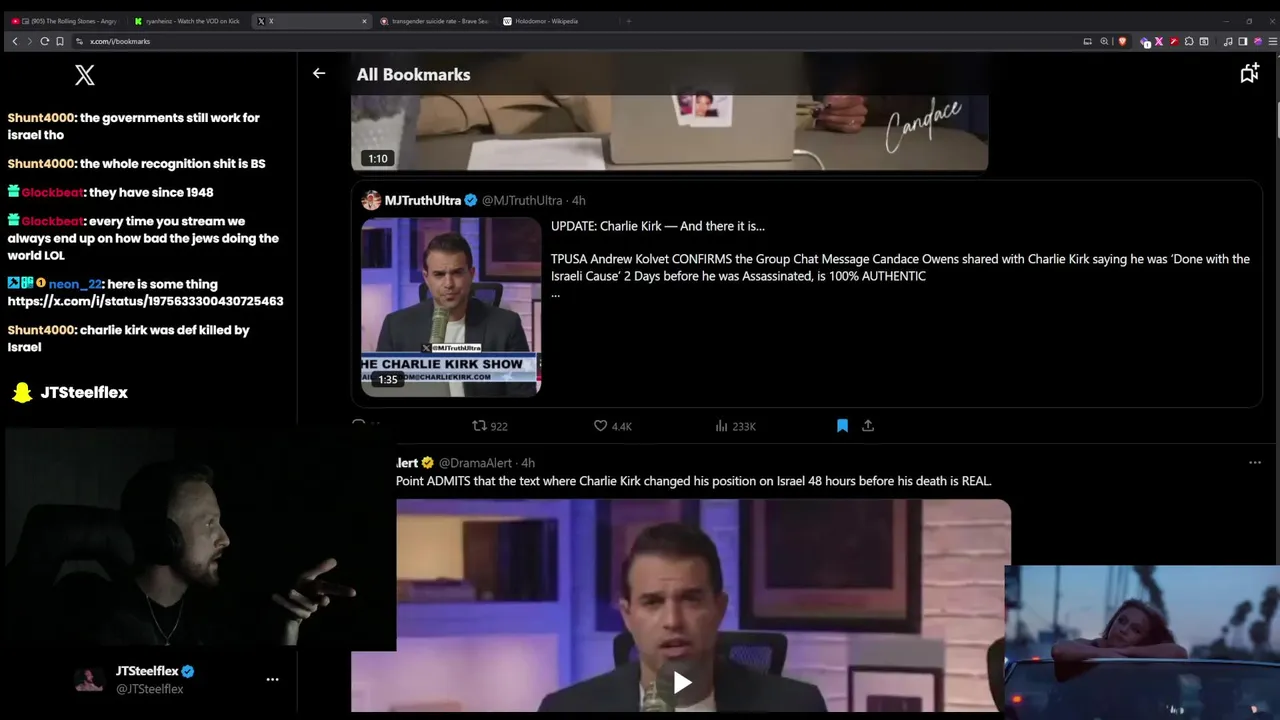Play the DramaAlert video

pyautogui.click(x=682, y=682)
